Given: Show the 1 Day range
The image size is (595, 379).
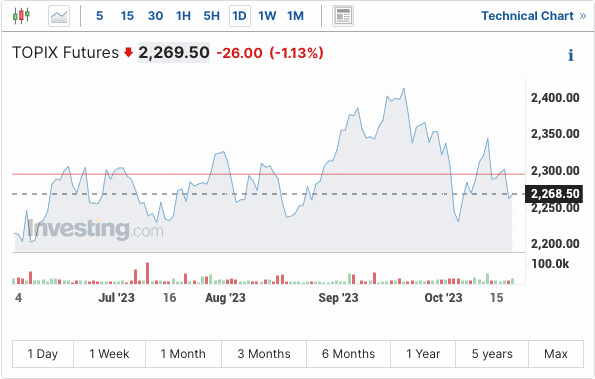Looking at the screenshot, I should [x=43, y=354].
